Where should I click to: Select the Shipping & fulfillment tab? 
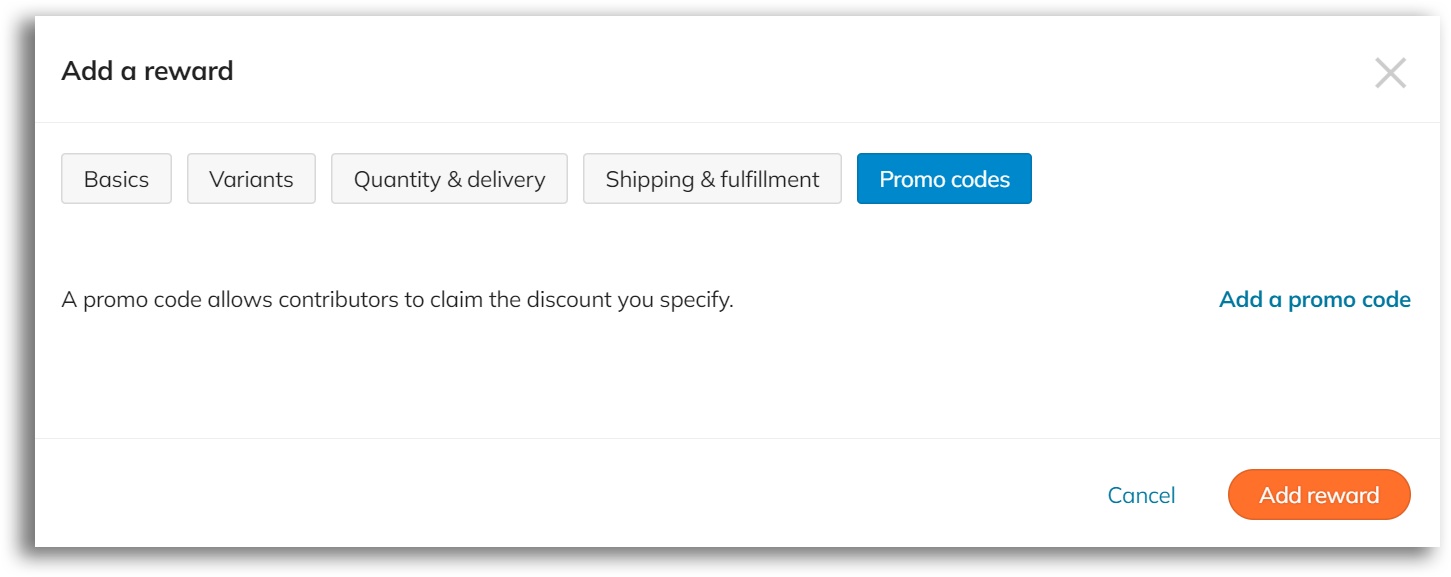(x=712, y=179)
